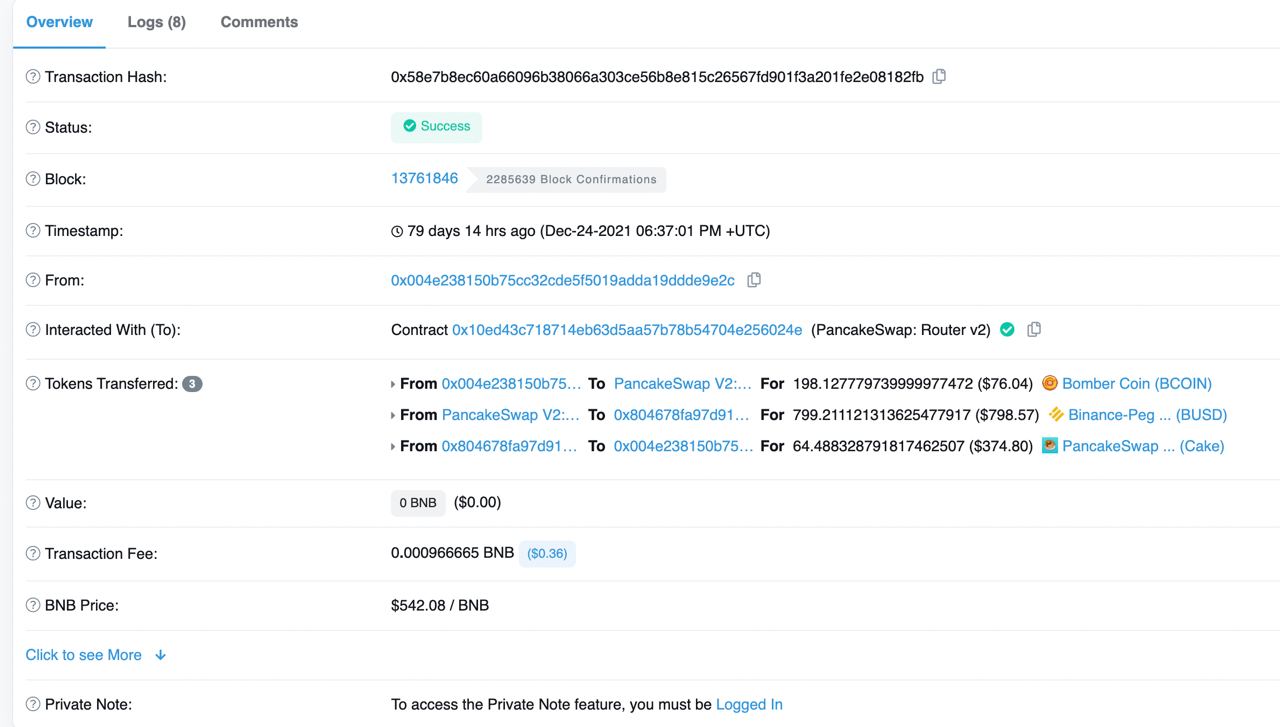Screen dimensions: 1280x727
Task: Click the Binance-Peg BUSD token icon
Action: tap(1056, 414)
